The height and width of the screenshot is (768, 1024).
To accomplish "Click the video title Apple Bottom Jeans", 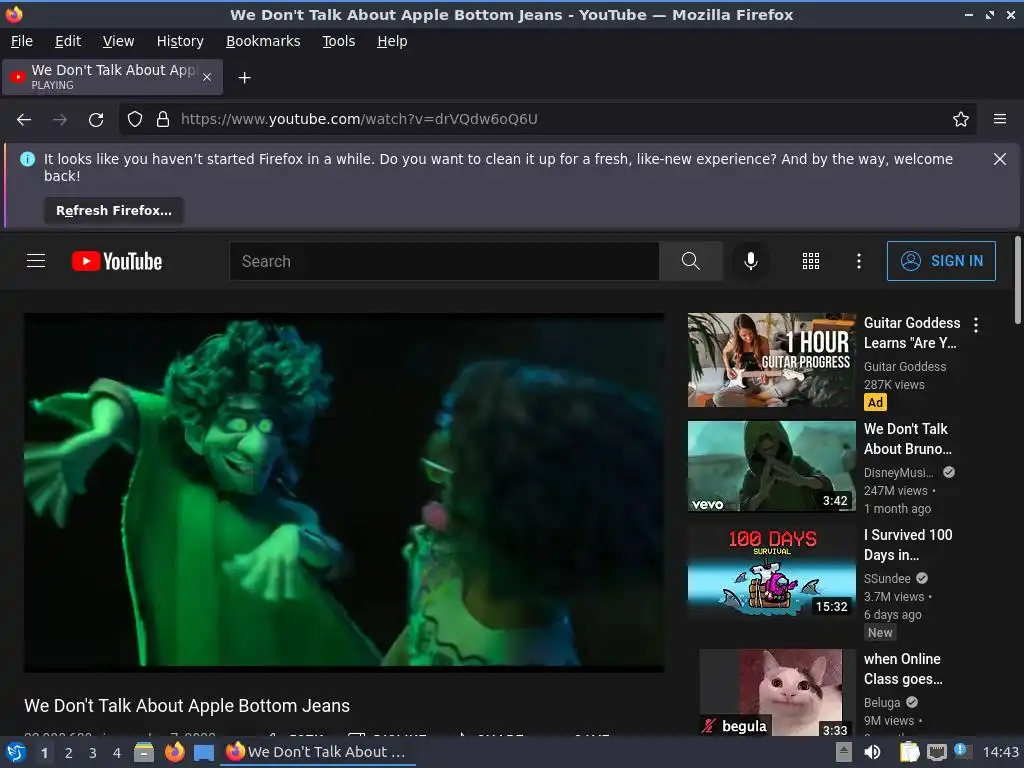I will click(x=187, y=706).
